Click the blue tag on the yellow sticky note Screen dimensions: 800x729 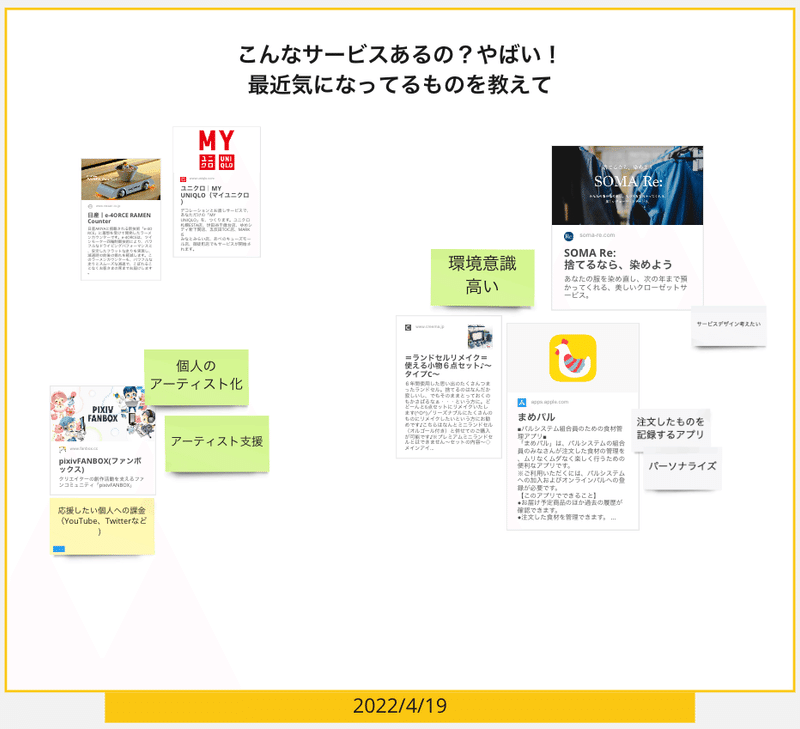(x=59, y=549)
